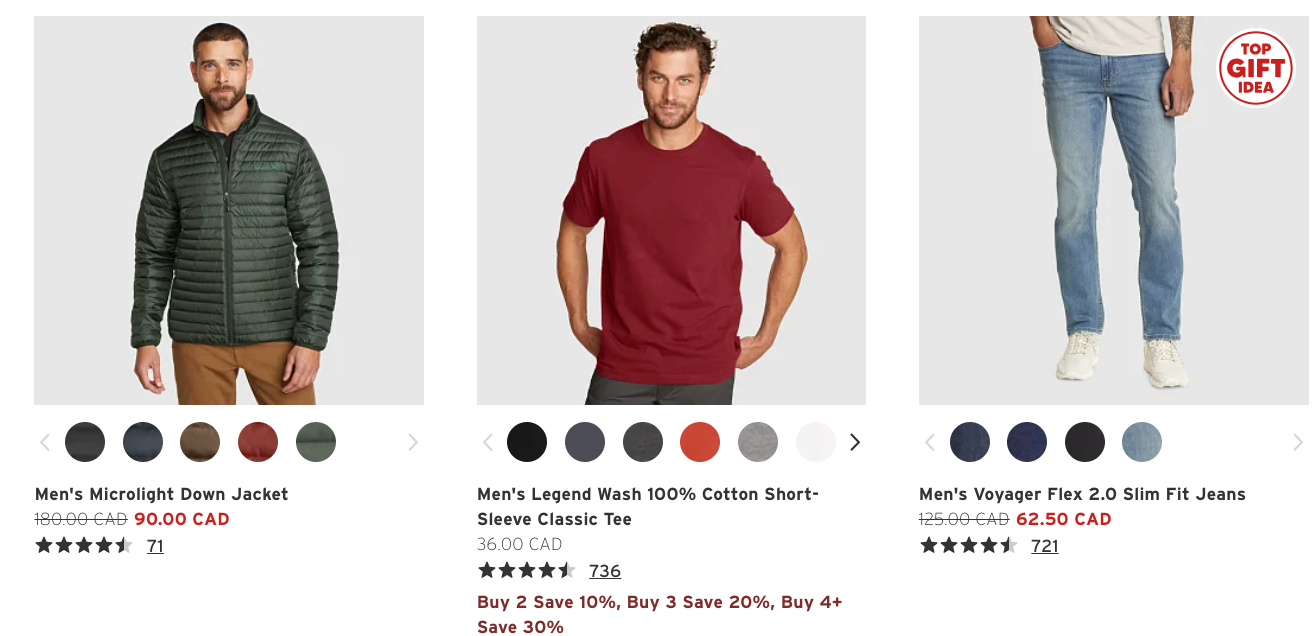Viewport: 1316px width, 636px height.
Task: Select the orange-red swatch for the Classic Tee
Action: click(700, 442)
